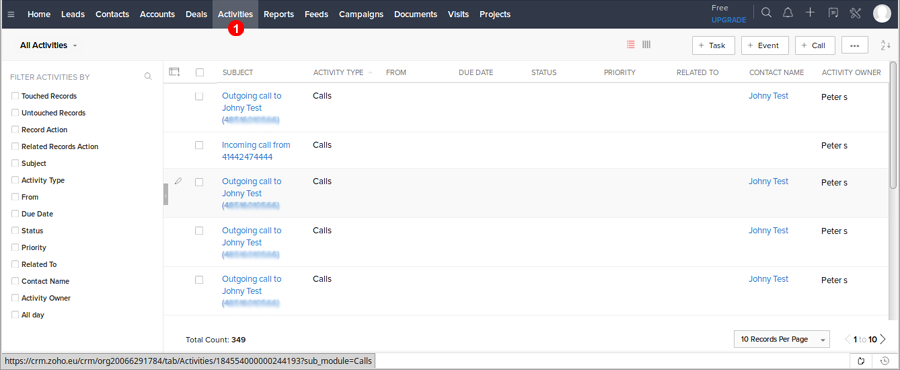
Task: Open the Campaigns tab
Action: [361, 14]
